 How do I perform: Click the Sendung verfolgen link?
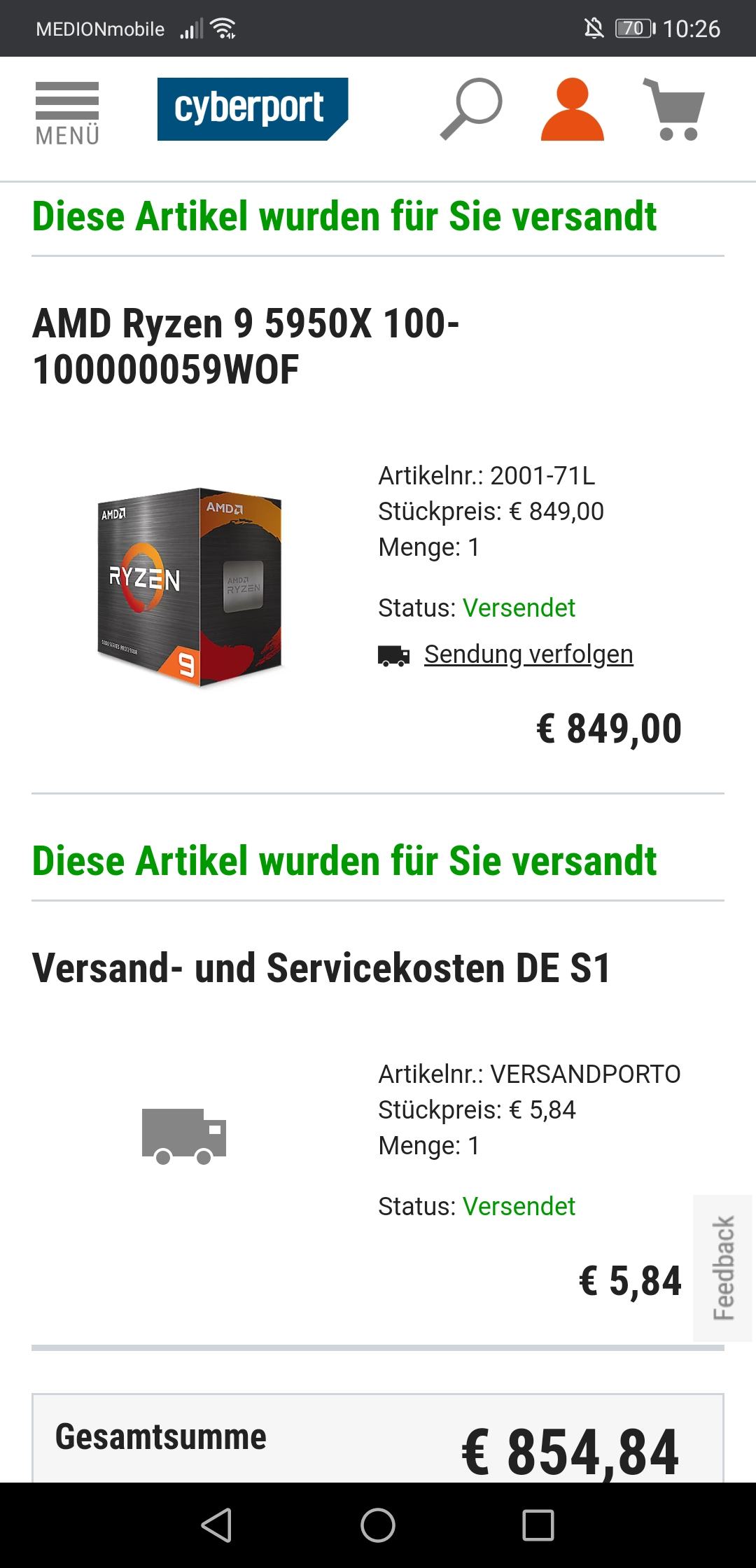point(528,654)
